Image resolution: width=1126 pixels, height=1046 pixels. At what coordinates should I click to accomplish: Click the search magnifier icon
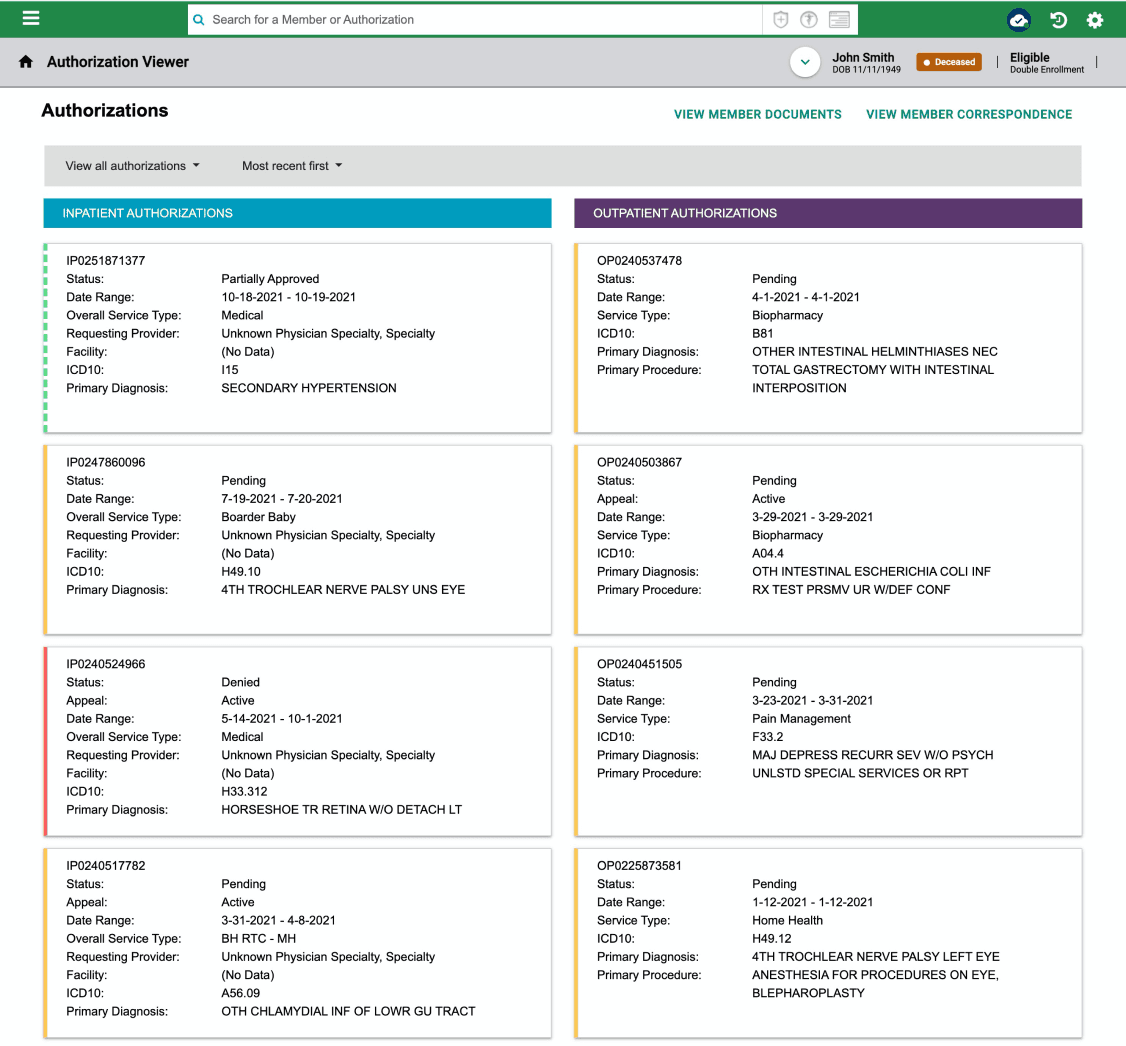pyautogui.click(x=199, y=20)
